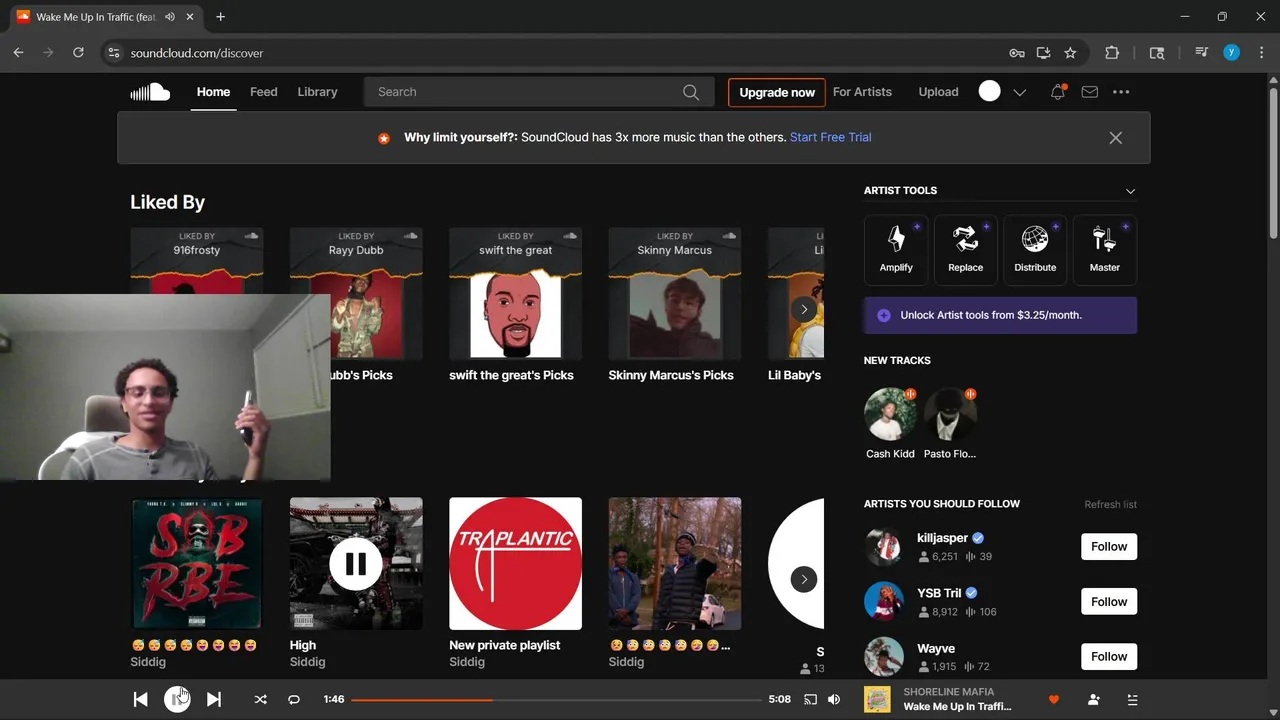The height and width of the screenshot is (720, 1280).
Task: Open the SOB RBE playlist cover
Action: pos(197,564)
